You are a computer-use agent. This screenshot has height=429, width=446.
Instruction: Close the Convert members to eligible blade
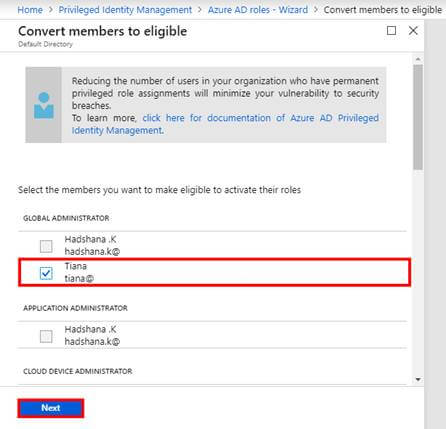(x=413, y=31)
